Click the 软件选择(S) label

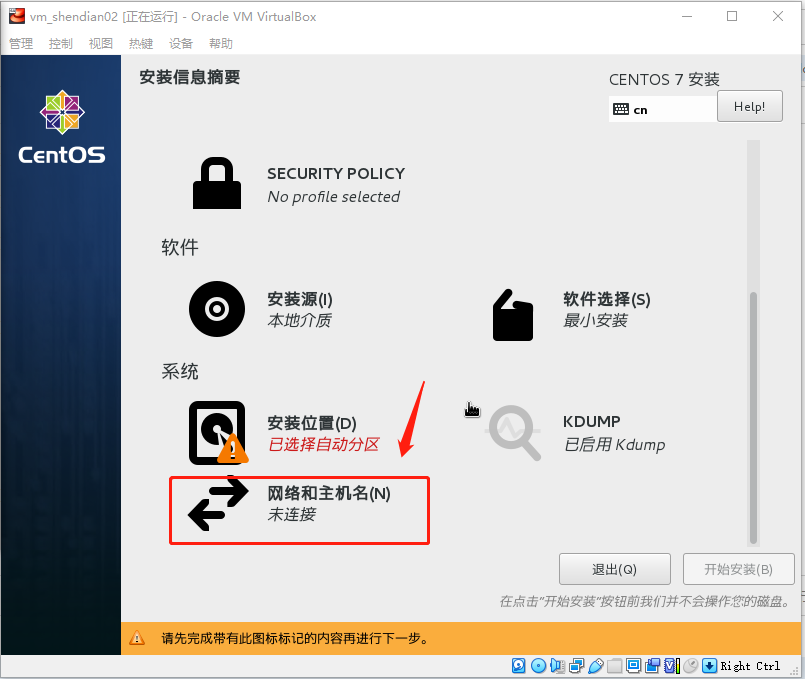[607, 299]
